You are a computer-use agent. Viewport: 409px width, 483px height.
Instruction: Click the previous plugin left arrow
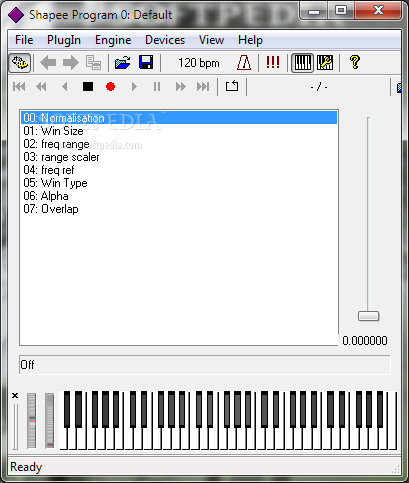[48, 63]
